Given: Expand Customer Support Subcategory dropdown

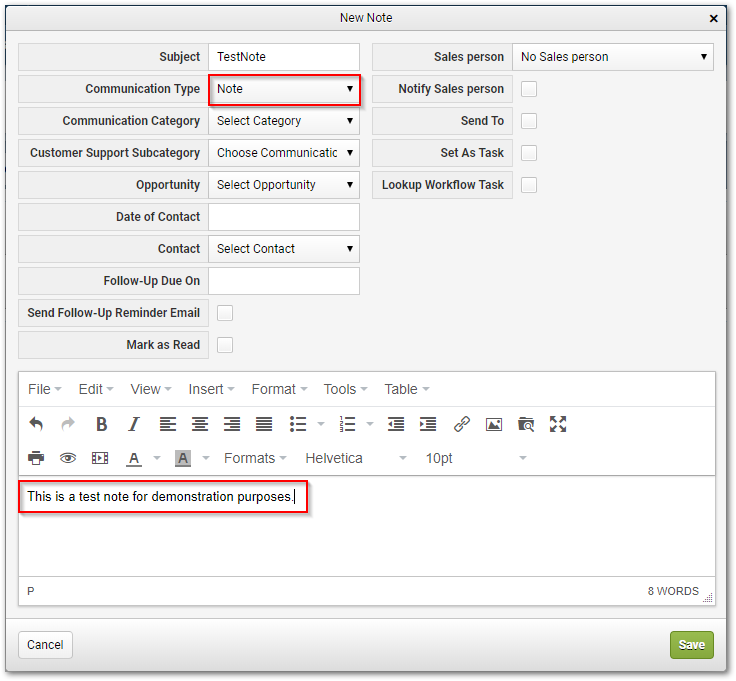Looking at the screenshot, I should tap(284, 153).
